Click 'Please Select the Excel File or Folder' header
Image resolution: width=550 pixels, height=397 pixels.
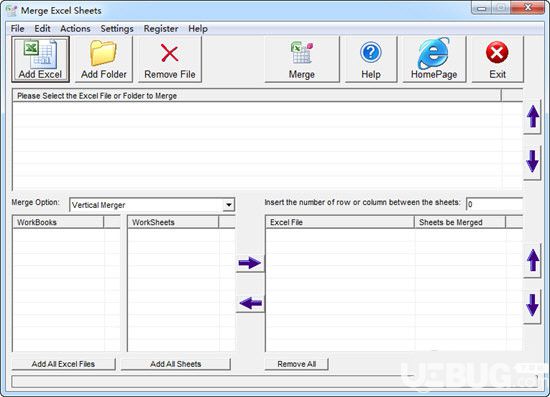257,95
